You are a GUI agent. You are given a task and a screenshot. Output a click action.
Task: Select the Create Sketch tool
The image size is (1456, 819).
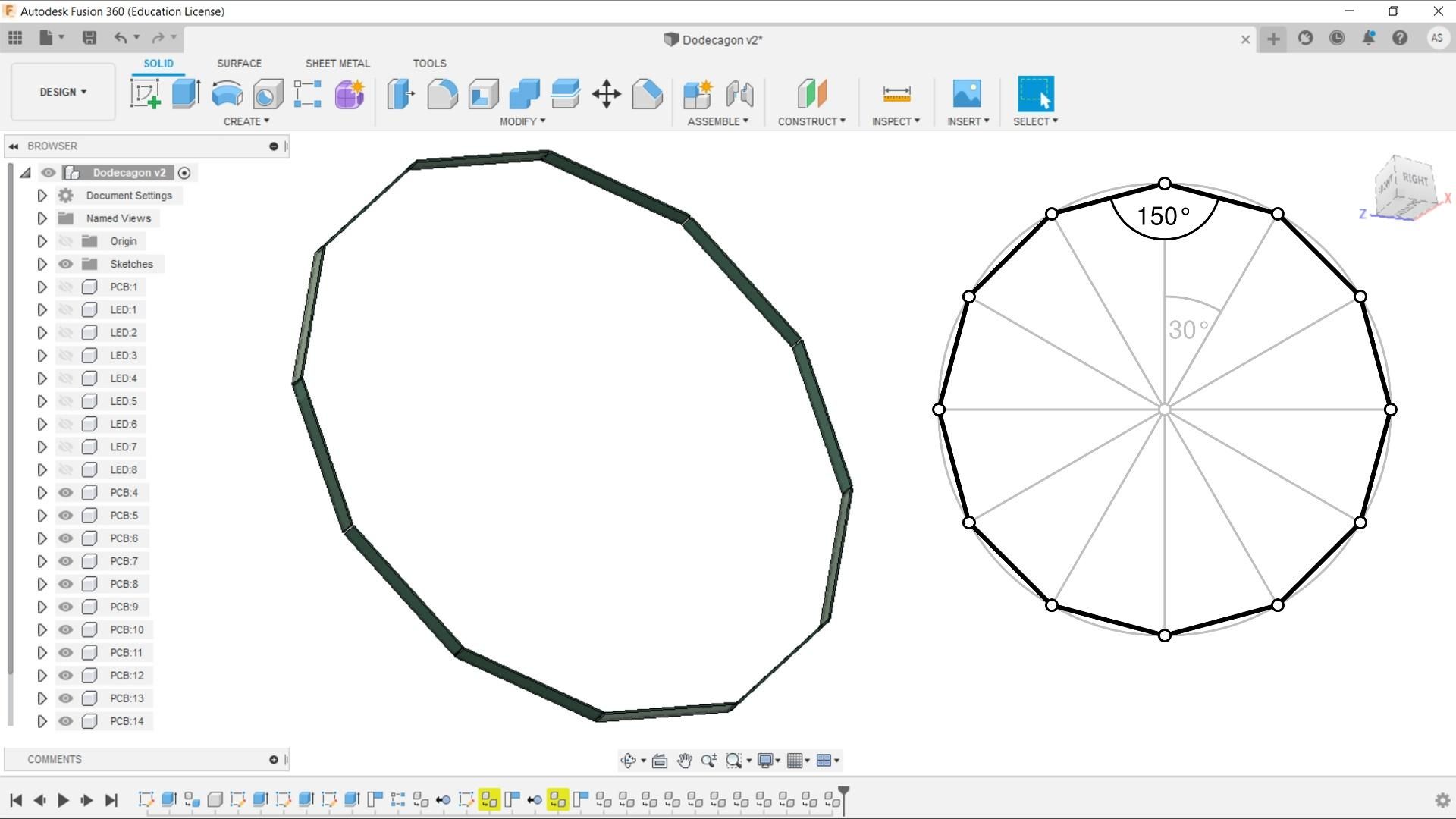147,93
